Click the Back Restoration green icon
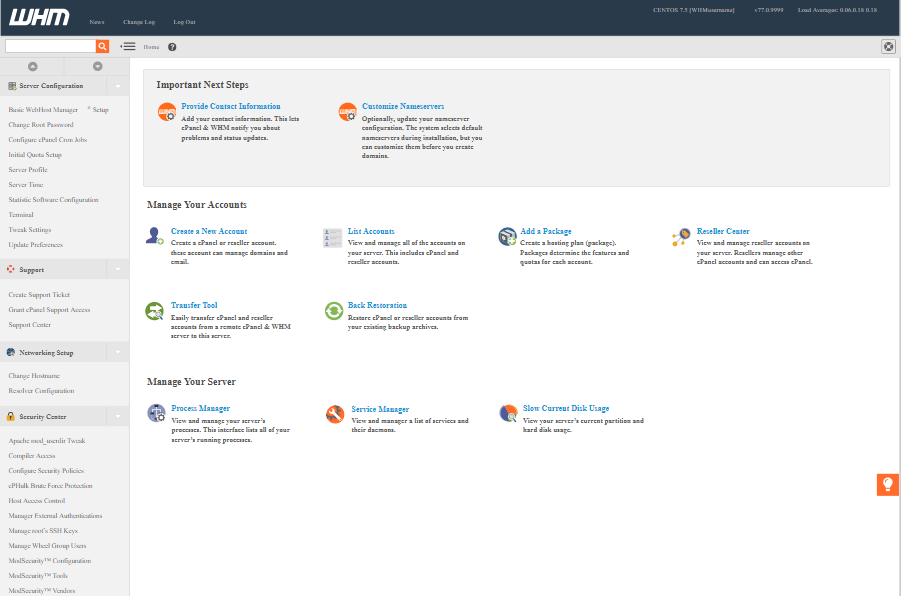901x596 pixels. [x=334, y=311]
